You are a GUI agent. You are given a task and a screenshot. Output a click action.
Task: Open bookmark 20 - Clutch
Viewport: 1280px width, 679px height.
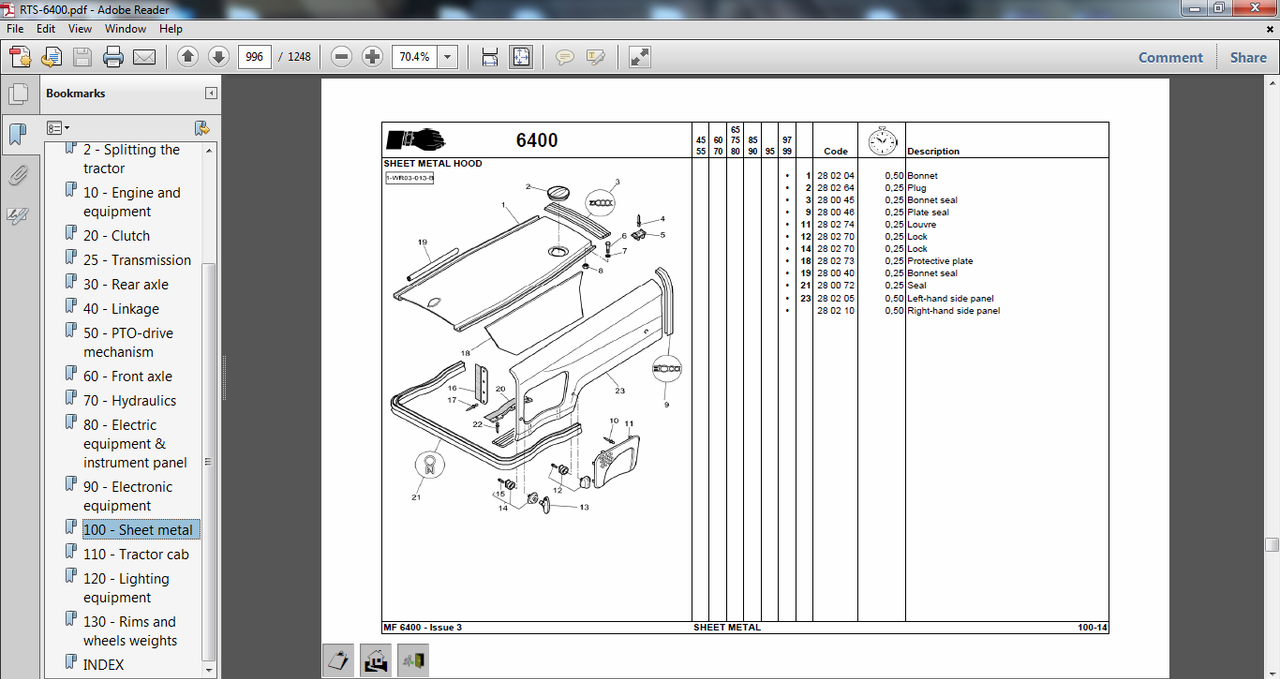[117, 236]
